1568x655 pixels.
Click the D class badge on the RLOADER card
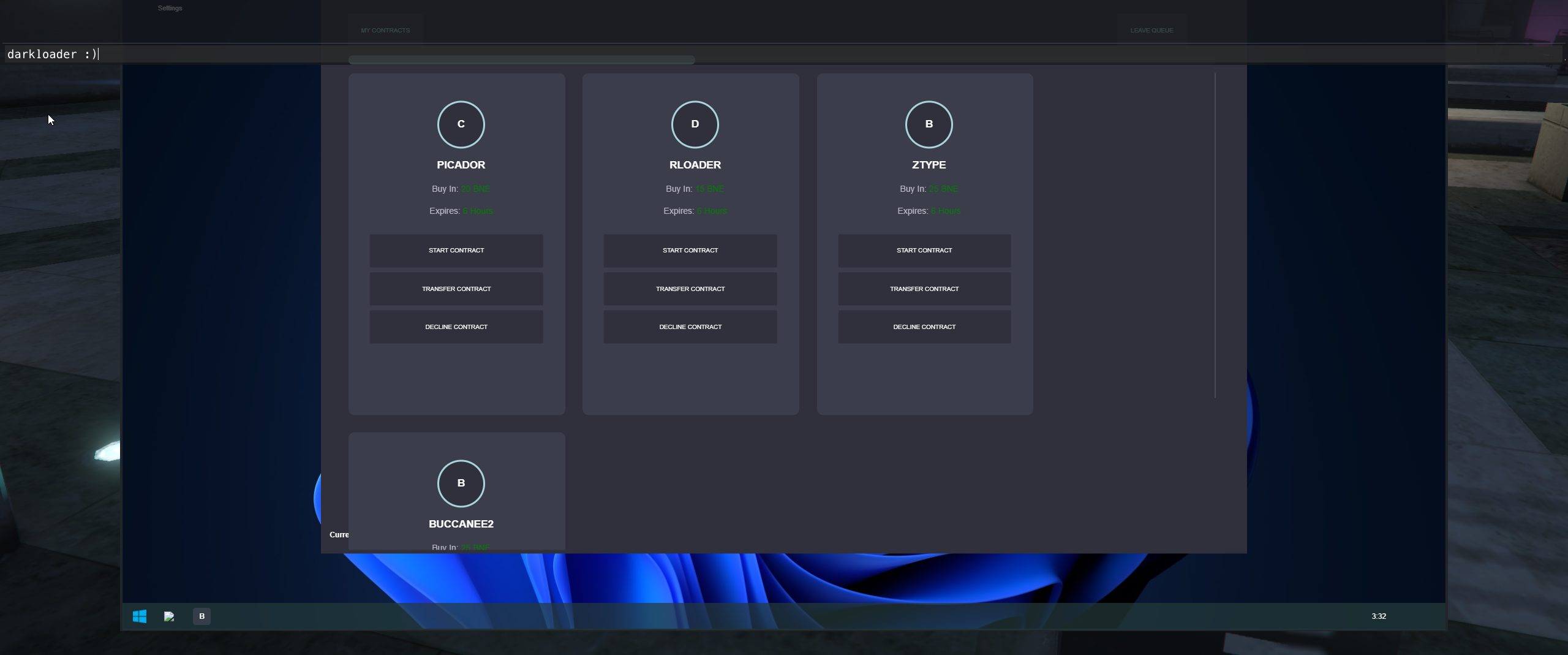click(x=695, y=124)
